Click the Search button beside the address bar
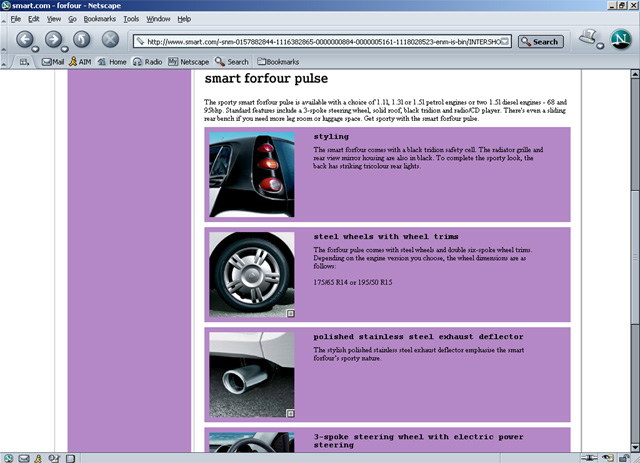 [541, 42]
